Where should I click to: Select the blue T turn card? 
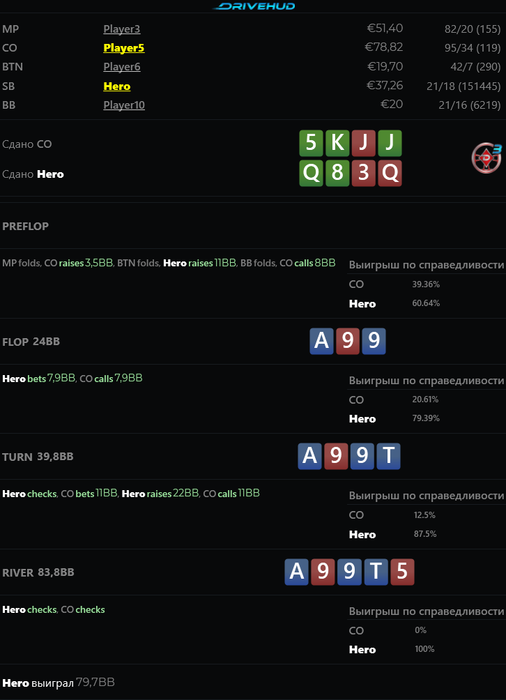pos(389,456)
